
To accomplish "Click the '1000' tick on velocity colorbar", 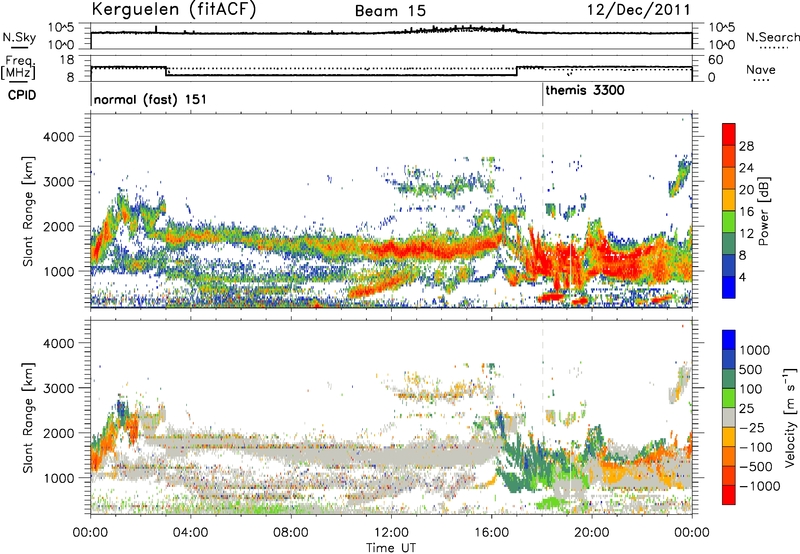I will [x=755, y=350].
